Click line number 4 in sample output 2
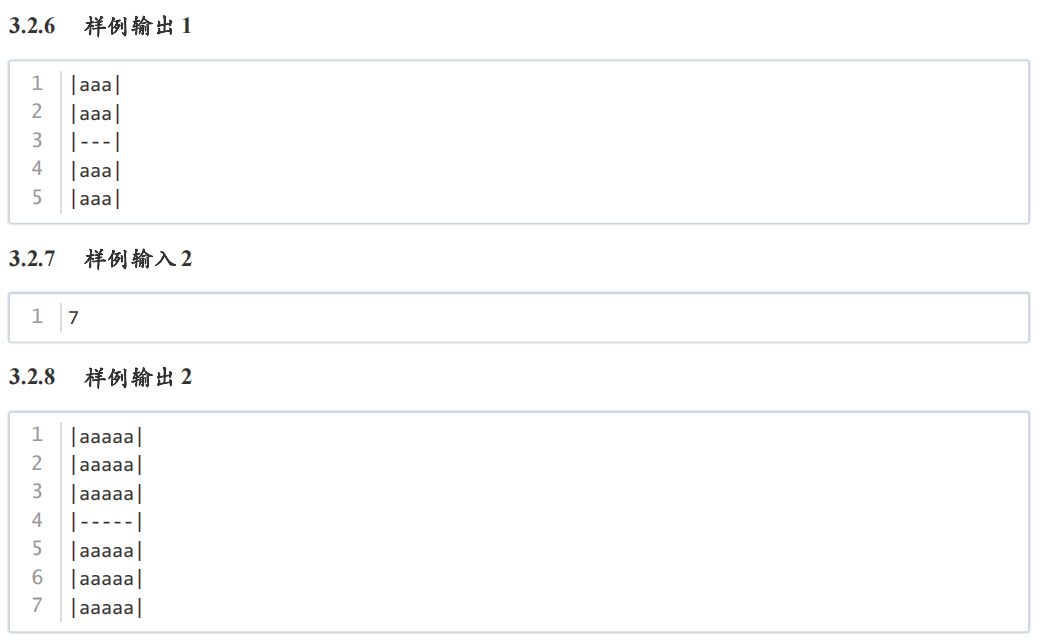This screenshot has height=643, width=1044. (x=37, y=520)
